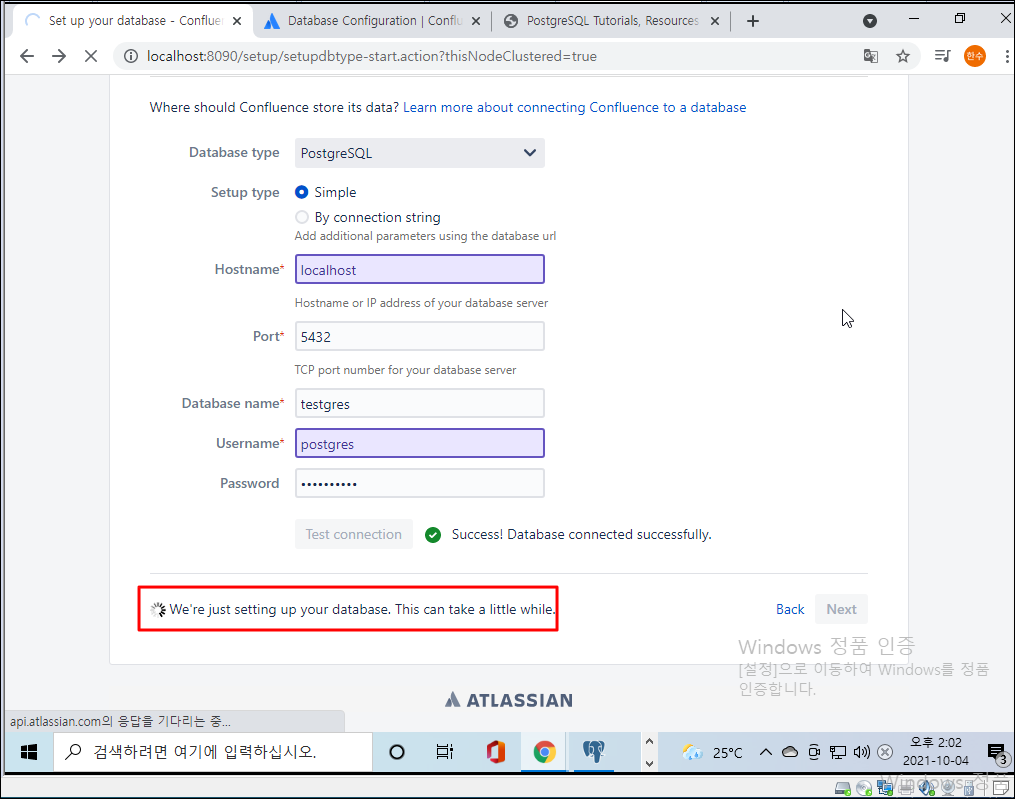Close the 'Database Configuration' tab
Viewport: 1015px width, 799px height.
click(x=476, y=21)
